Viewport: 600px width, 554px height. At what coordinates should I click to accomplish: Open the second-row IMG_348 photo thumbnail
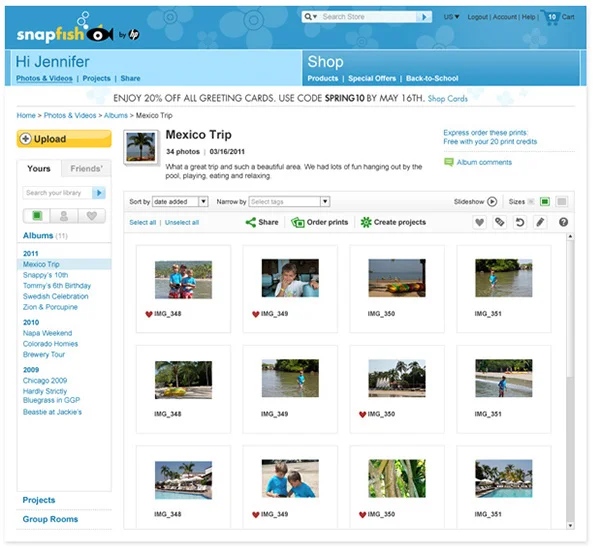point(183,380)
